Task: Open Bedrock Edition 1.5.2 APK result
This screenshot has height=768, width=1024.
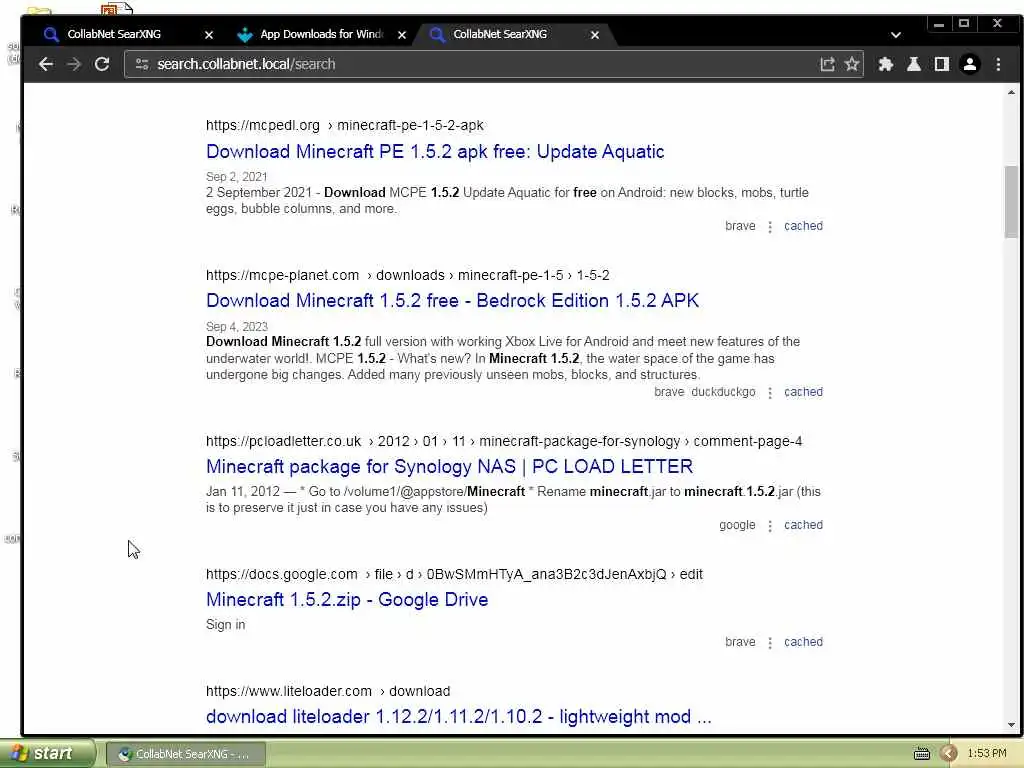Action: point(453,300)
